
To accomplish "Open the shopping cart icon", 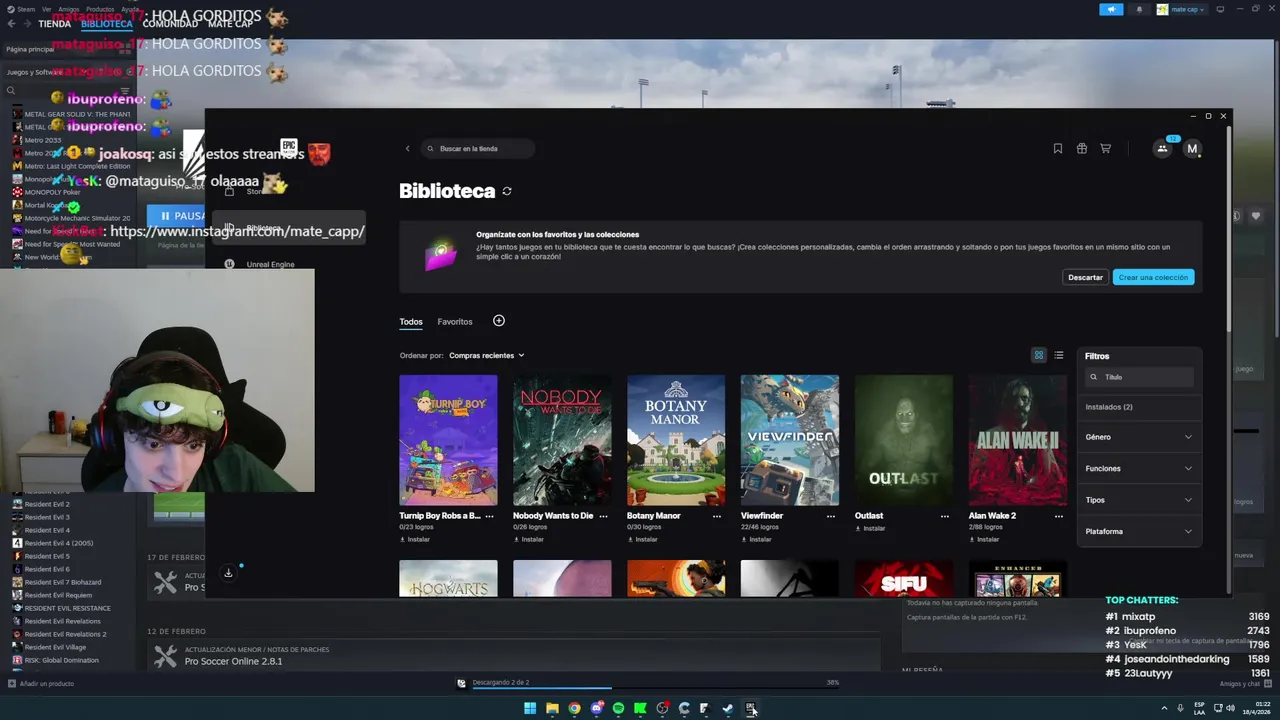I will tap(1105, 148).
